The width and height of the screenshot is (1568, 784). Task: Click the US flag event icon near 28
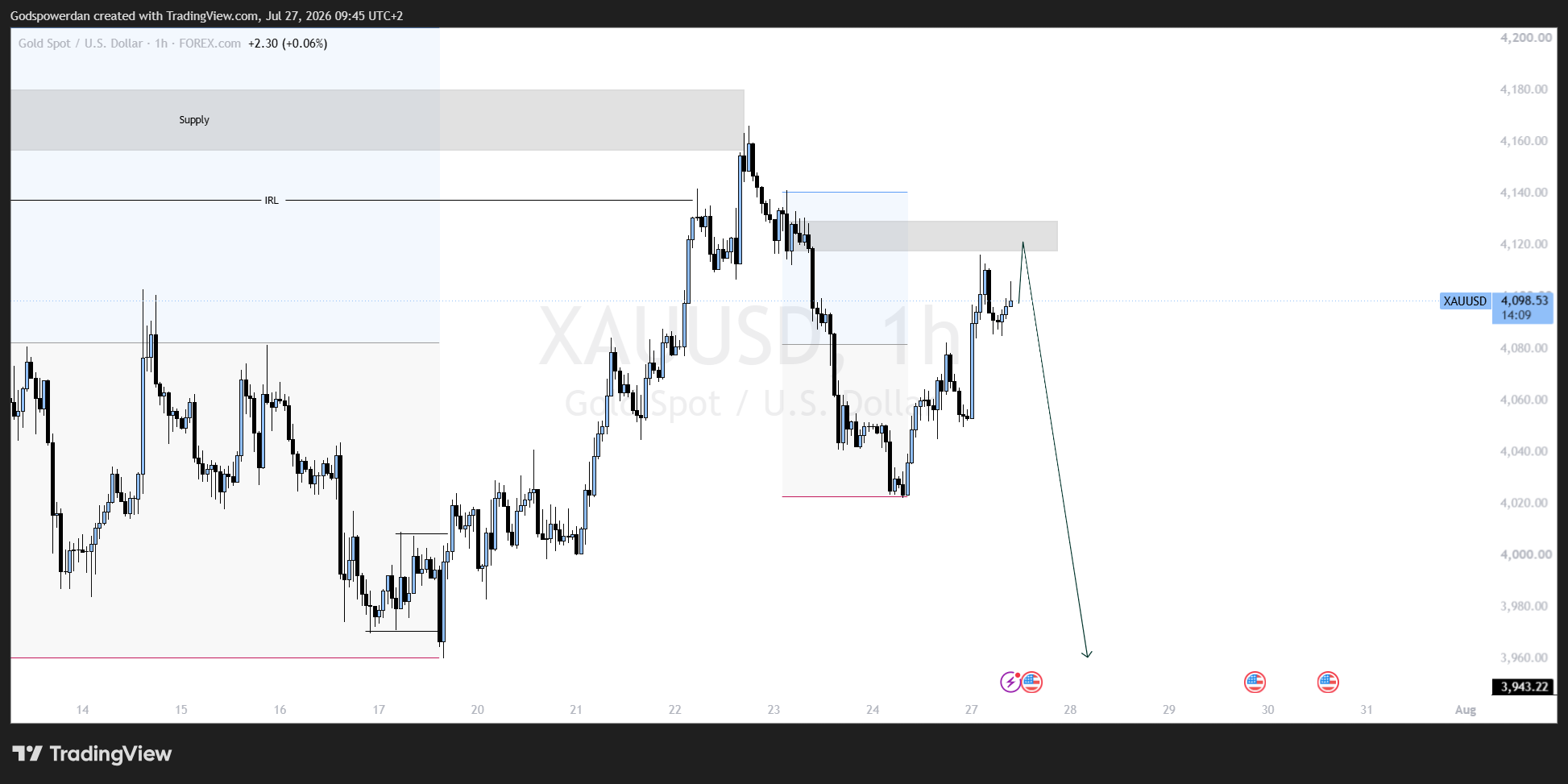(x=1032, y=682)
